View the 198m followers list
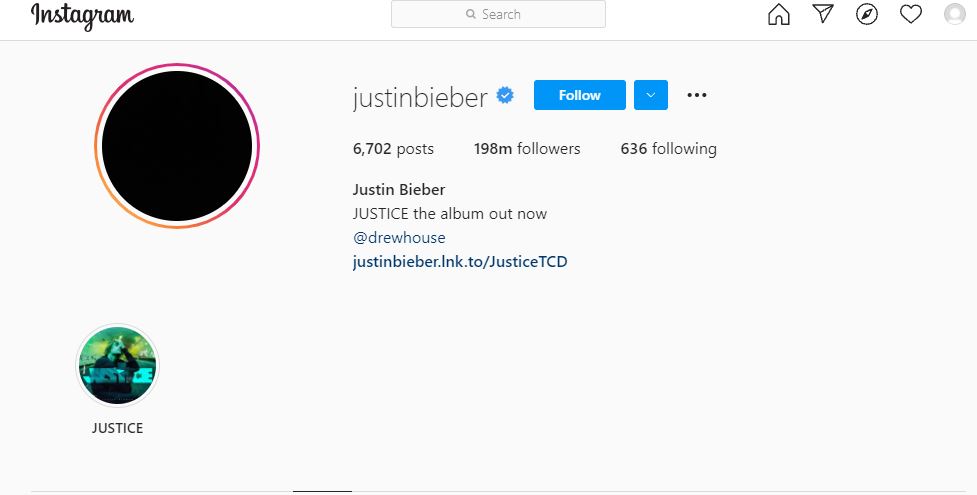Screen dimensions: 977x495 [x=527, y=149]
